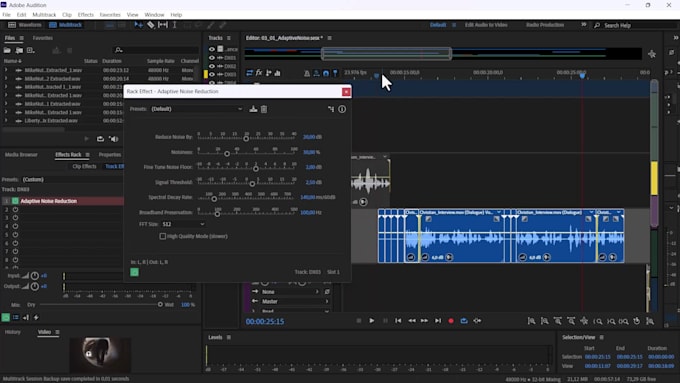The height and width of the screenshot is (383, 680).
Task: Toggle the green power button in the effect dialog
Action: pos(134,272)
